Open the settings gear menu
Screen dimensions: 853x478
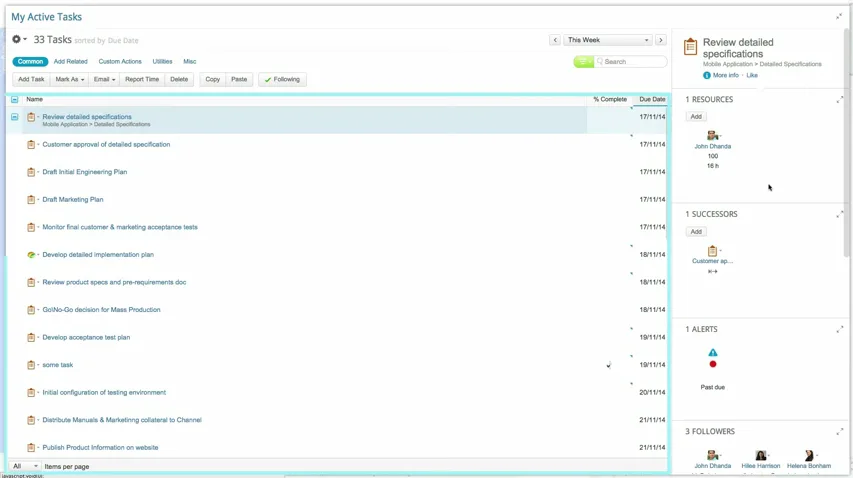pos(19,39)
